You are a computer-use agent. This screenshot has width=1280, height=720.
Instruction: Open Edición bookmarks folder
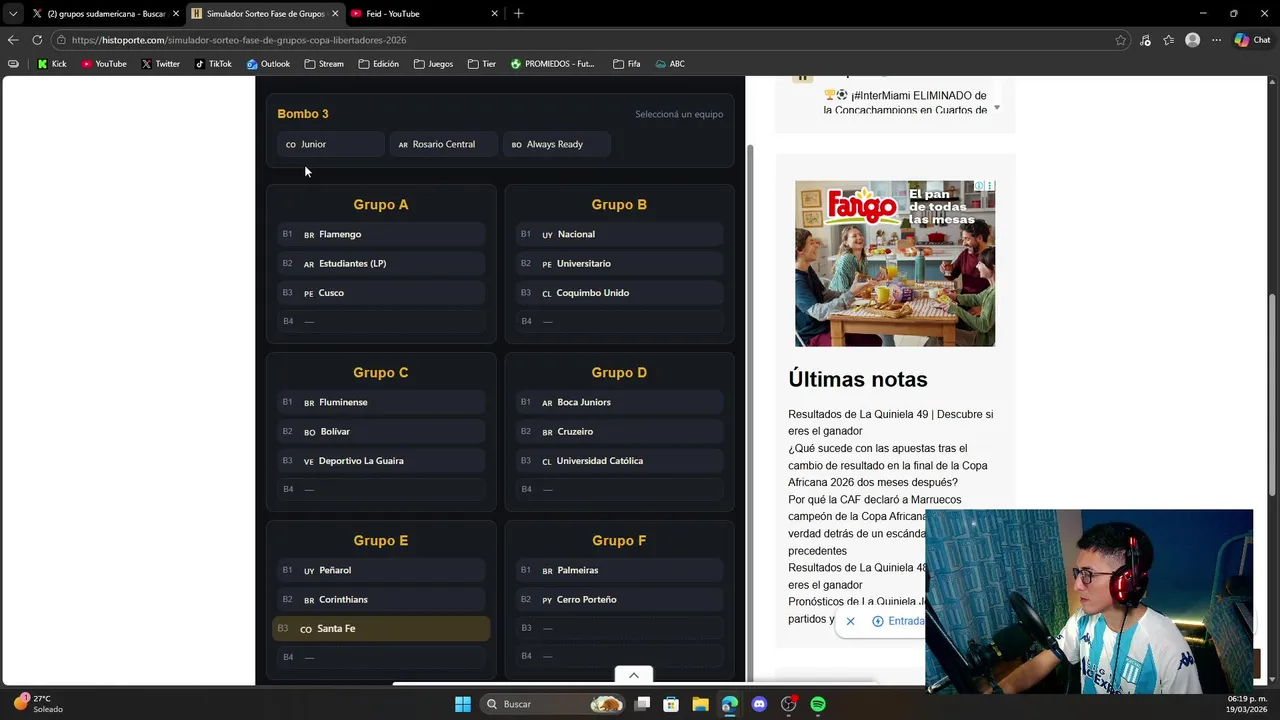(x=378, y=64)
